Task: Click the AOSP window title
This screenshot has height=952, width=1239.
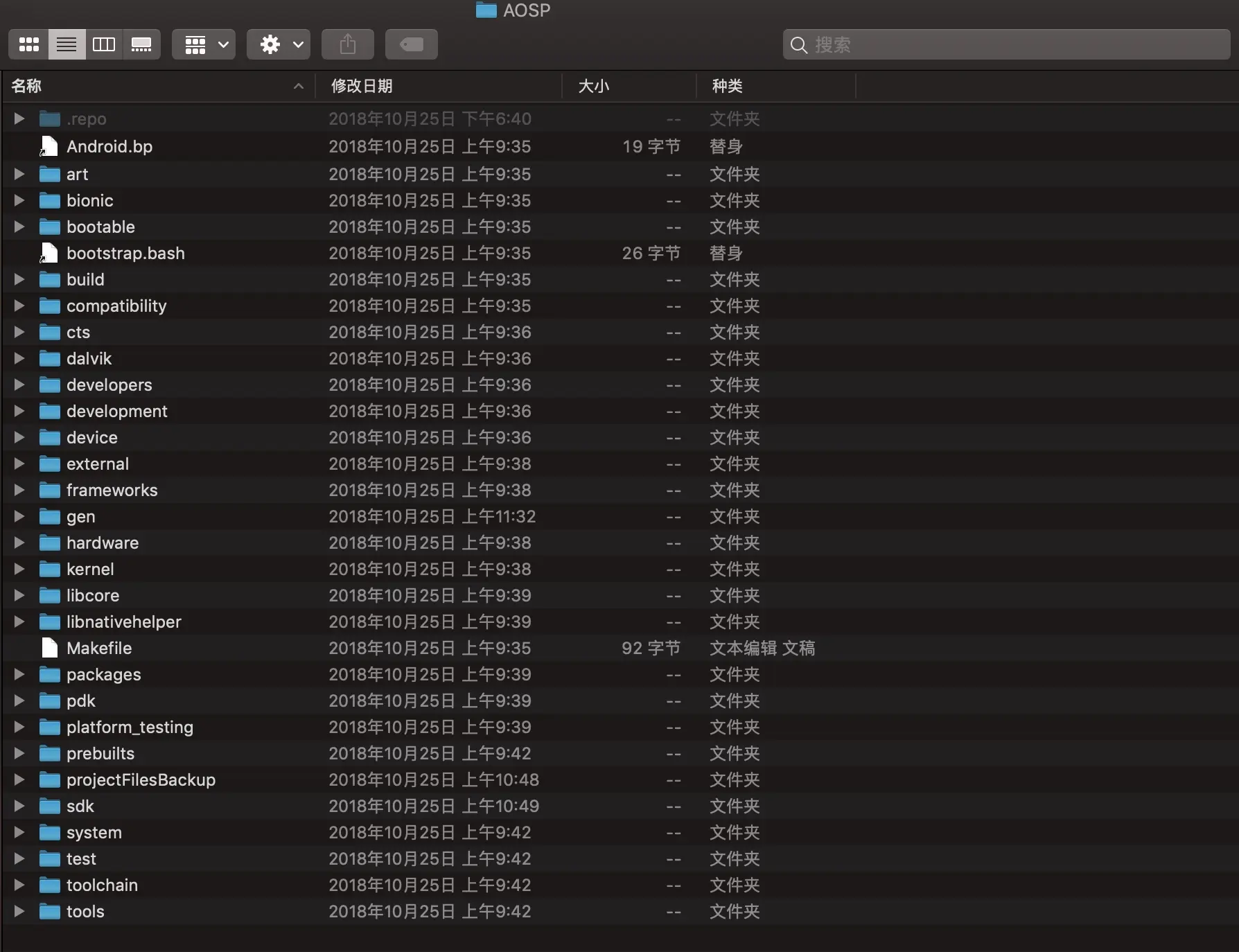Action: [x=527, y=10]
